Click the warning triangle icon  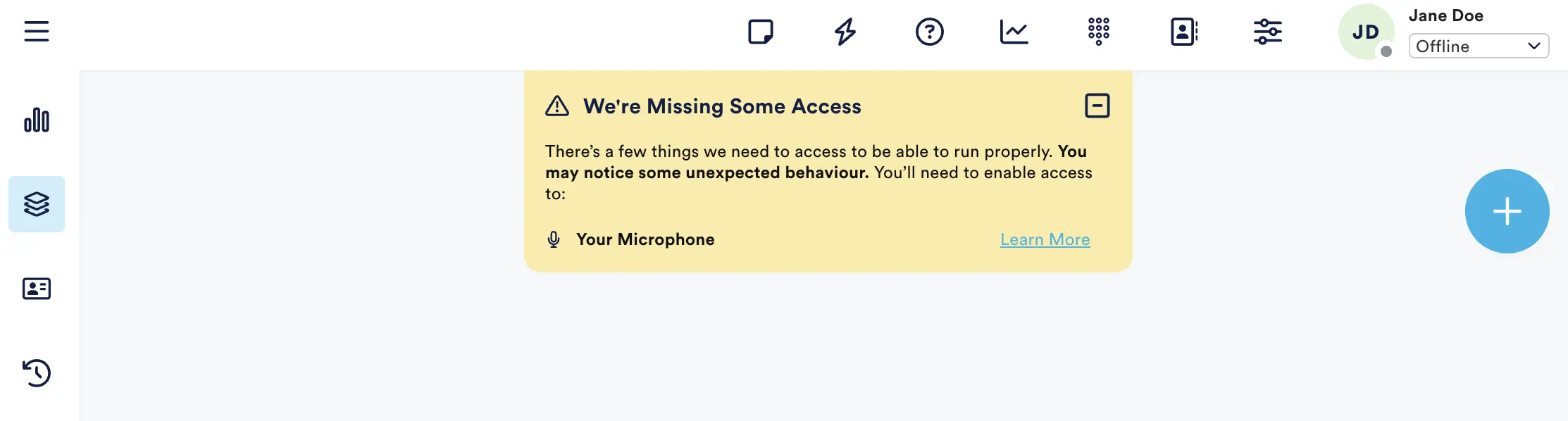click(556, 106)
